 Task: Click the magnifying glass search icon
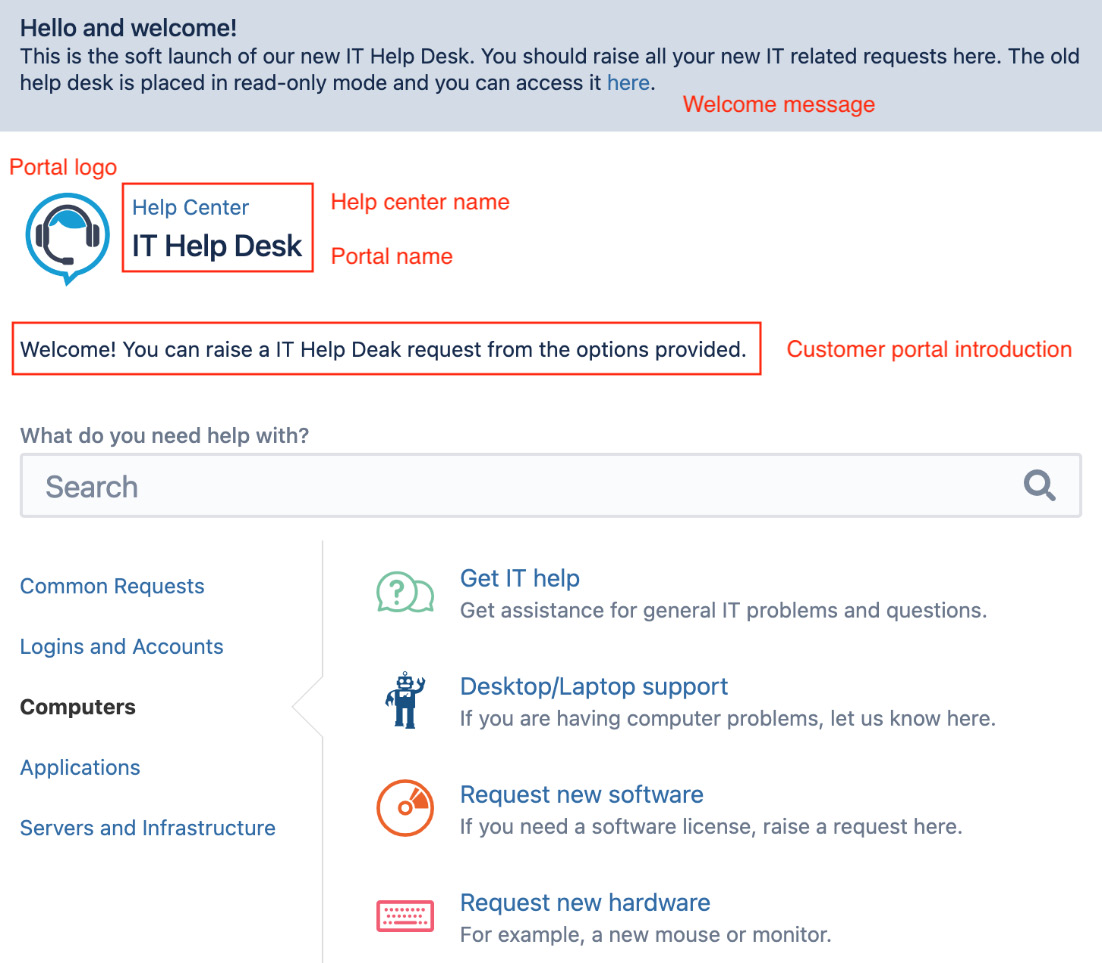1040,486
